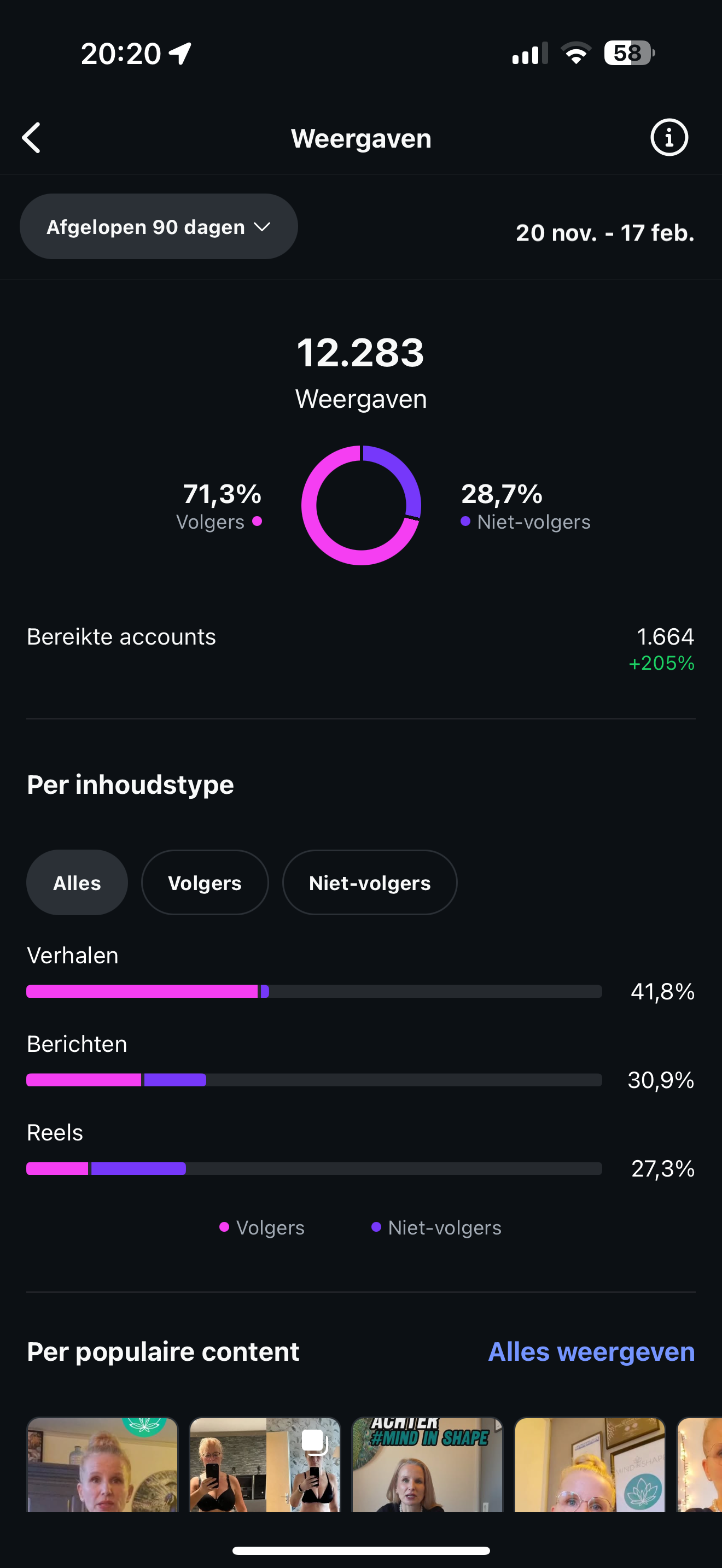The height and width of the screenshot is (1568, 722).
Task: Click the Verhalen progress bar
Action: tap(313, 992)
